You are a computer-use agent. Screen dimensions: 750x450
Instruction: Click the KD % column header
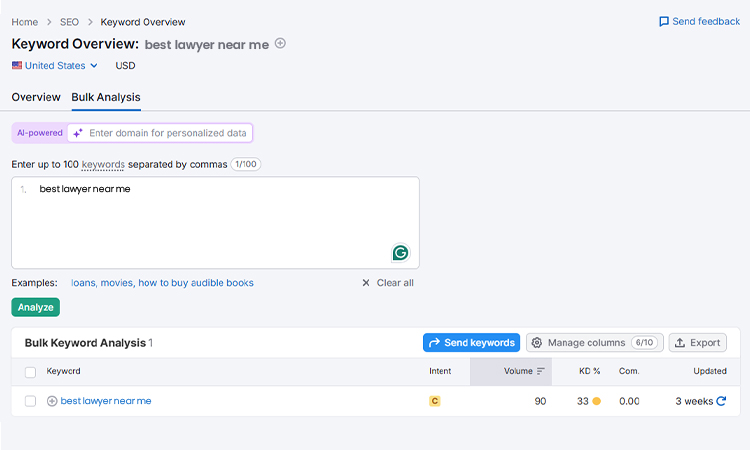pyautogui.click(x=589, y=371)
